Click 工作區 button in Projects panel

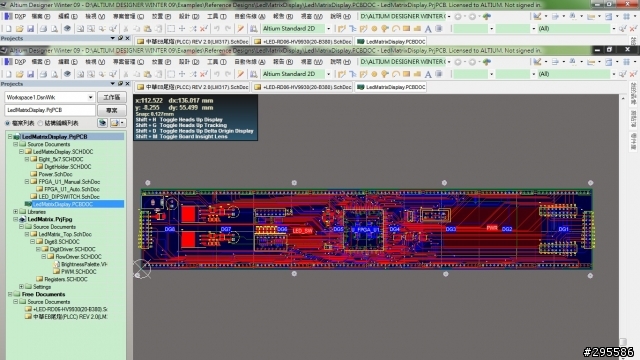(111, 98)
